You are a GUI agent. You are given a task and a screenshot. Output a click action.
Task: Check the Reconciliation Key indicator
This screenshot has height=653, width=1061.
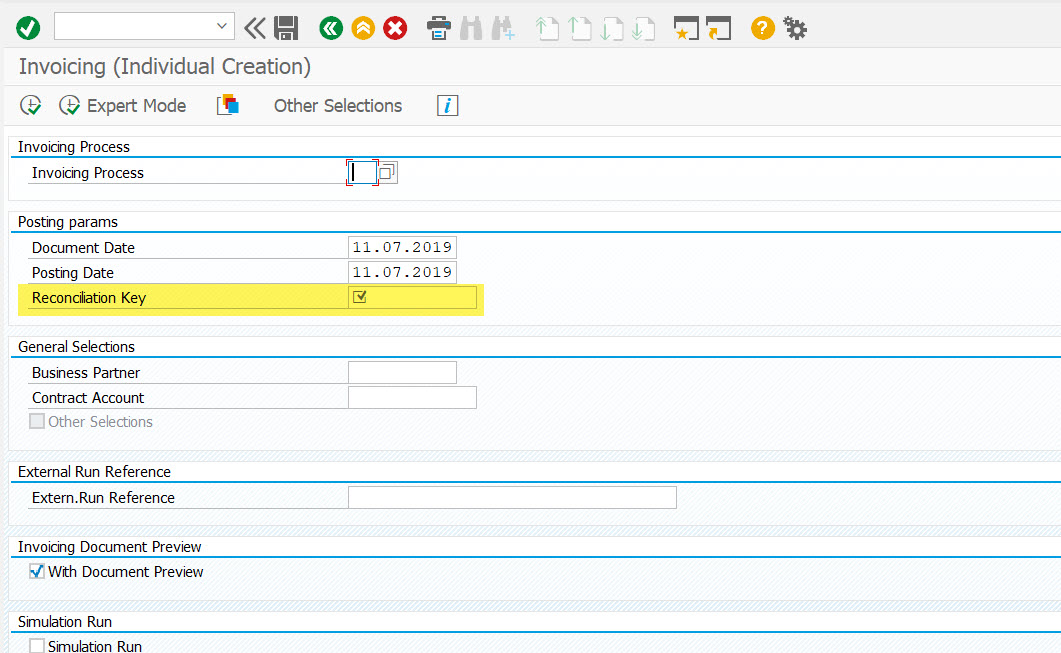(360, 297)
